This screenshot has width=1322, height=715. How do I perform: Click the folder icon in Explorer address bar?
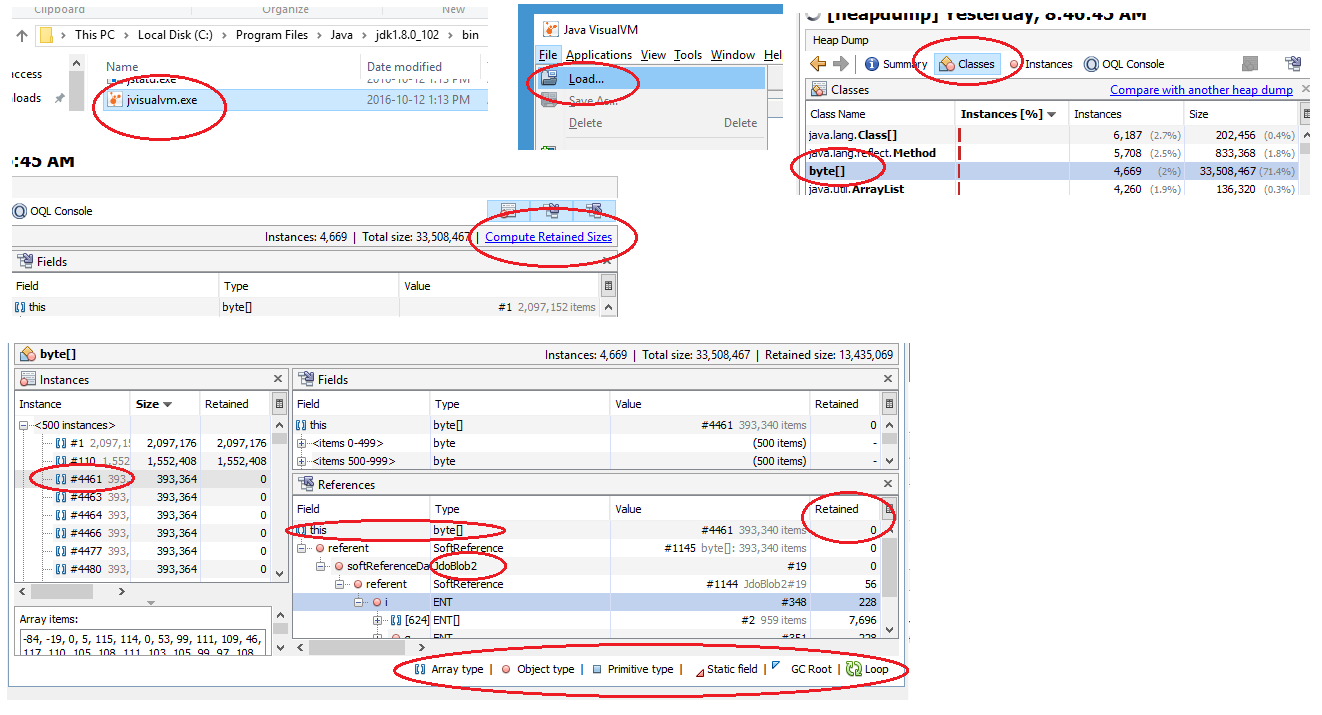click(46, 35)
